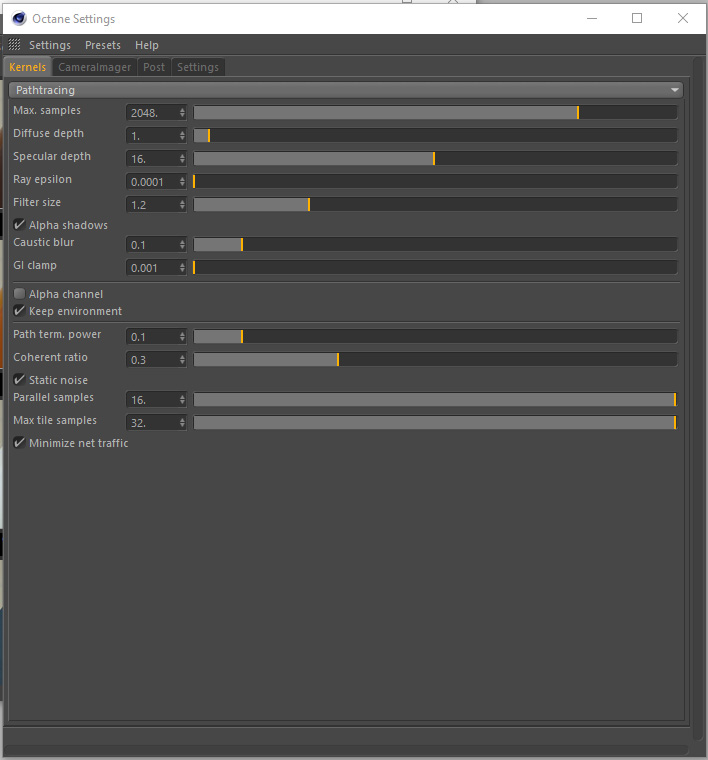This screenshot has width=708, height=760.
Task: Open the Settings menu
Action: click(50, 45)
